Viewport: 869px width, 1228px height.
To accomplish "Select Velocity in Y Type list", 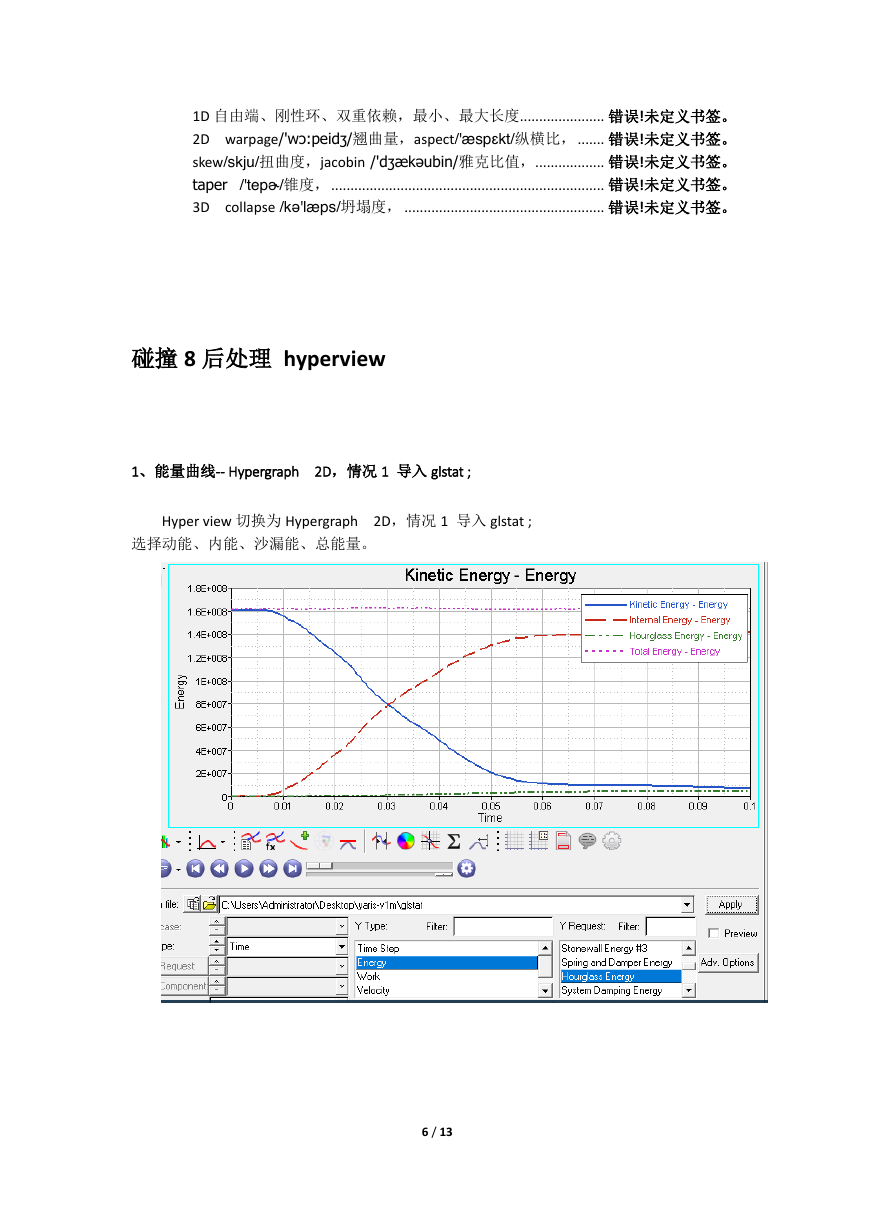I will pyautogui.click(x=446, y=990).
